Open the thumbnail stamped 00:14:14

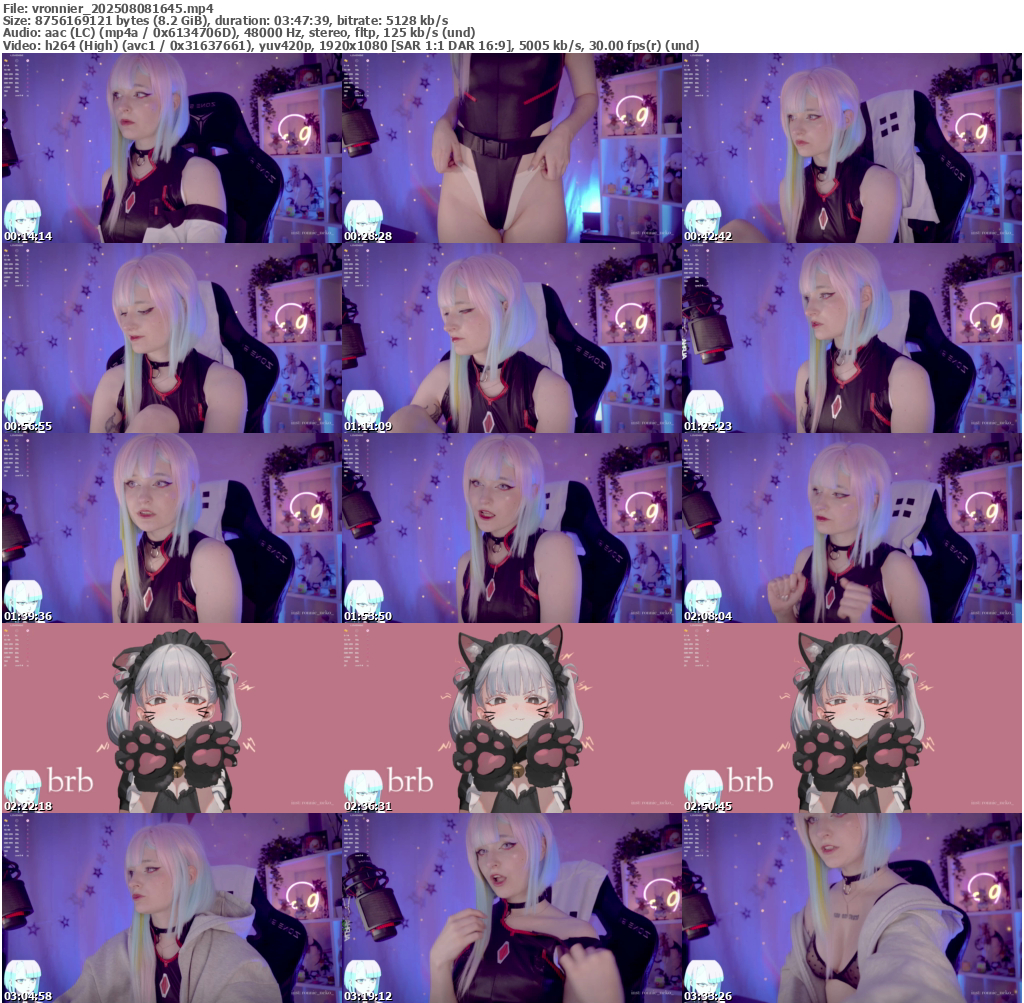[172, 148]
